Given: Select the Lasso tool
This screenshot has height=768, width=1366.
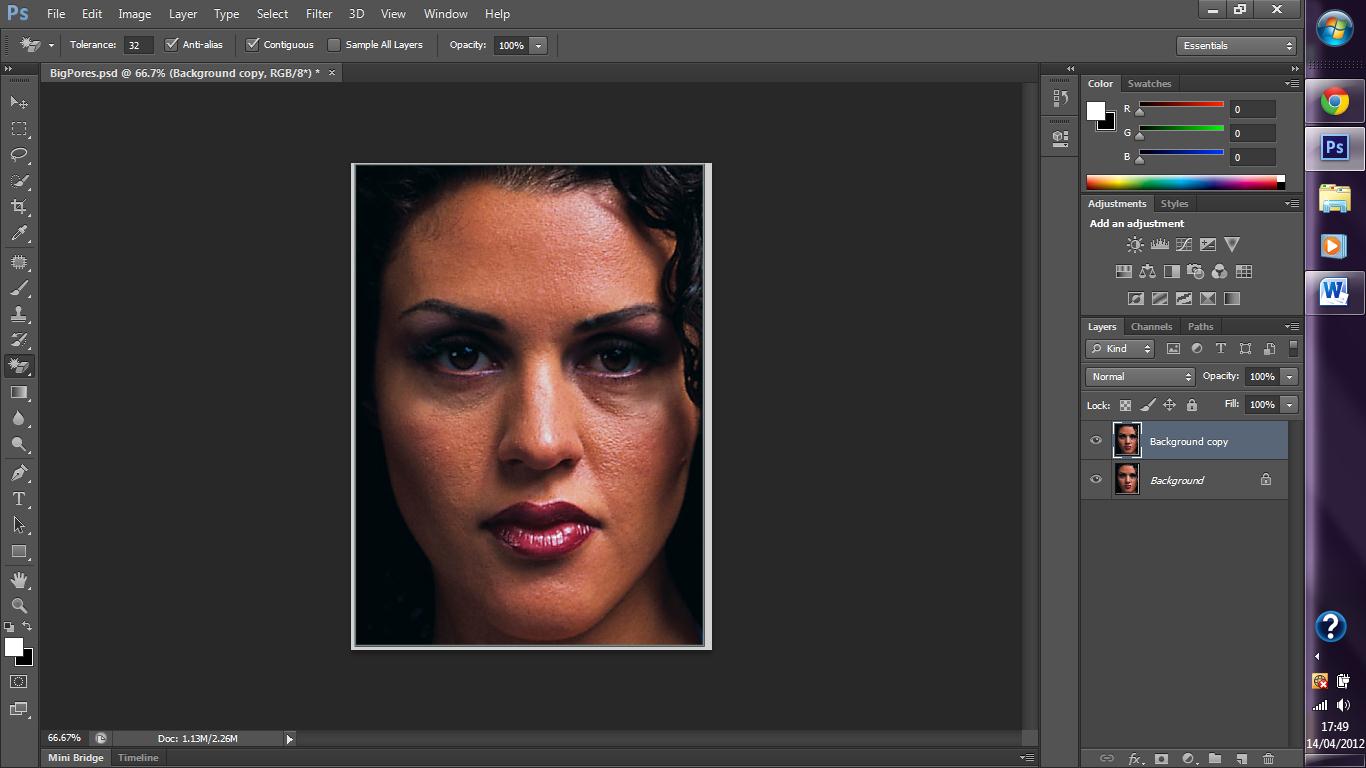Looking at the screenshot, I should [19, 155].
